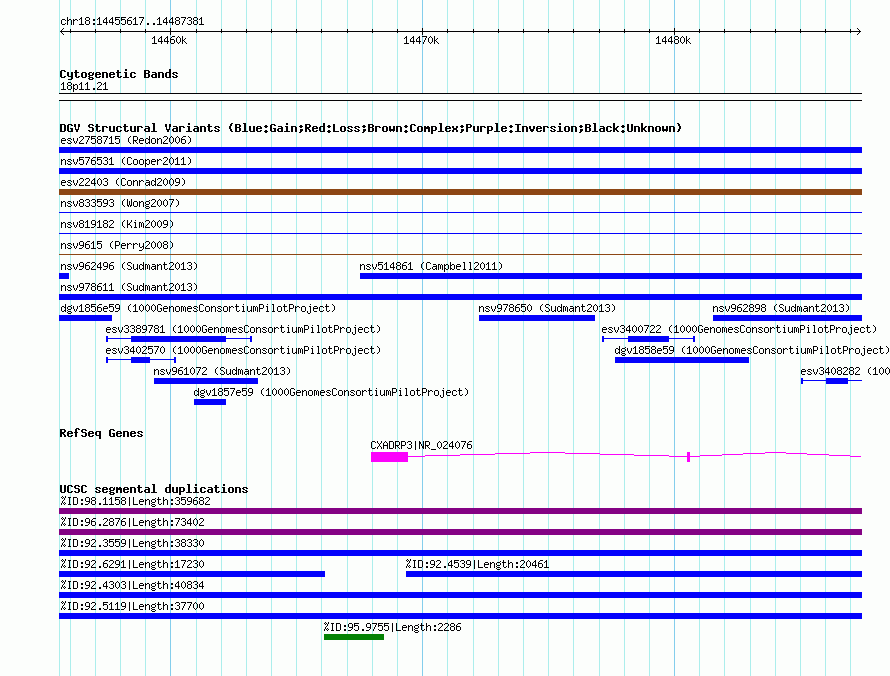The image size is (890, 676).
Task: Open the nsv833593 (Wong2007) label
Action: pos(120,203)
